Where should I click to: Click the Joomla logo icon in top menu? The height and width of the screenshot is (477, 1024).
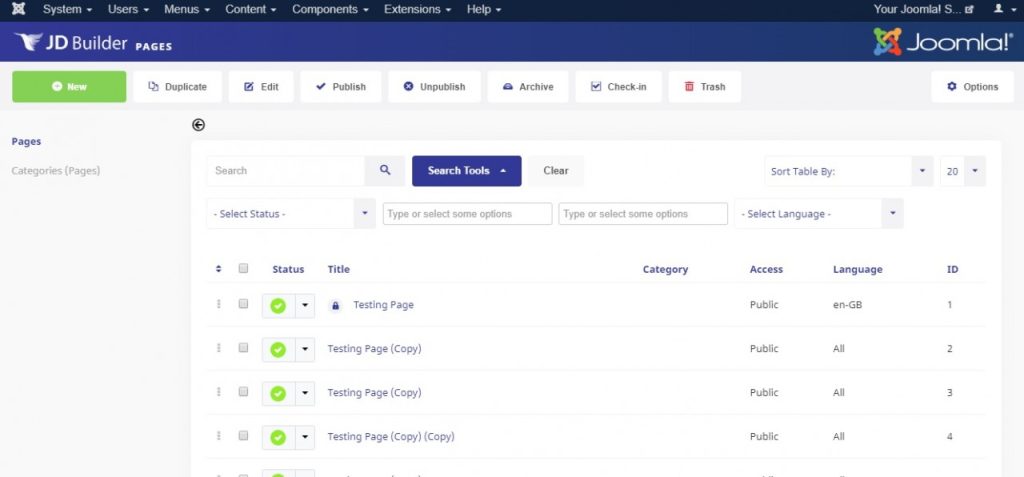(x=18, y=9)
